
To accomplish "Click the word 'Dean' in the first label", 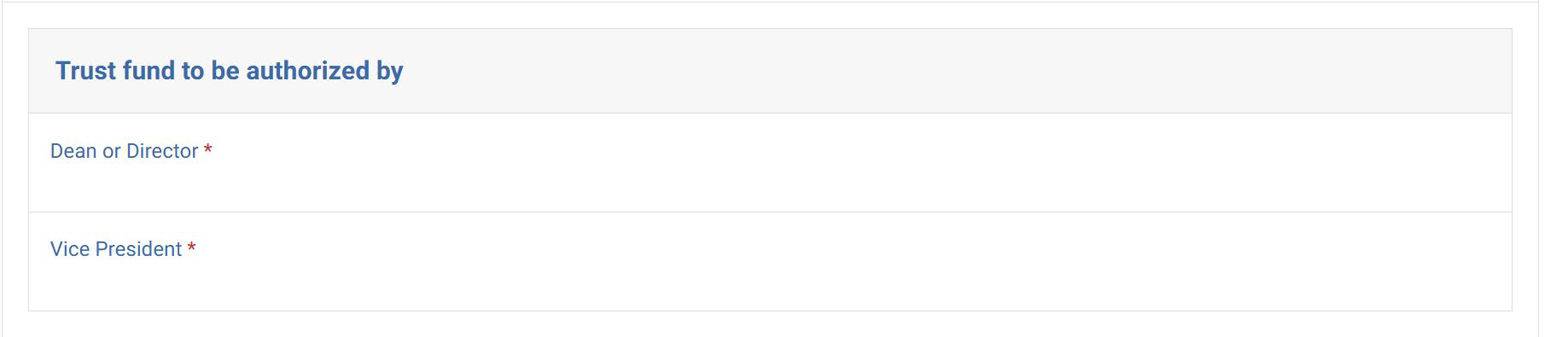I will (x=73, y=151).
